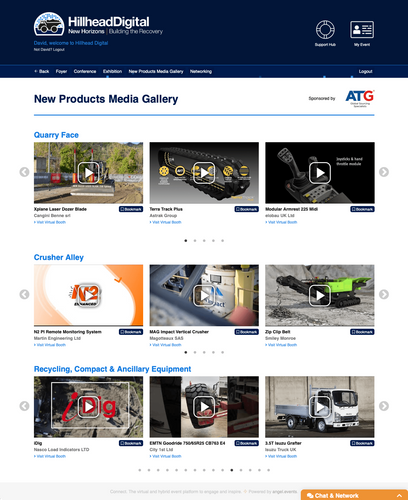Play the Xplane Laser Dozer Blade video

click(88, 173)
